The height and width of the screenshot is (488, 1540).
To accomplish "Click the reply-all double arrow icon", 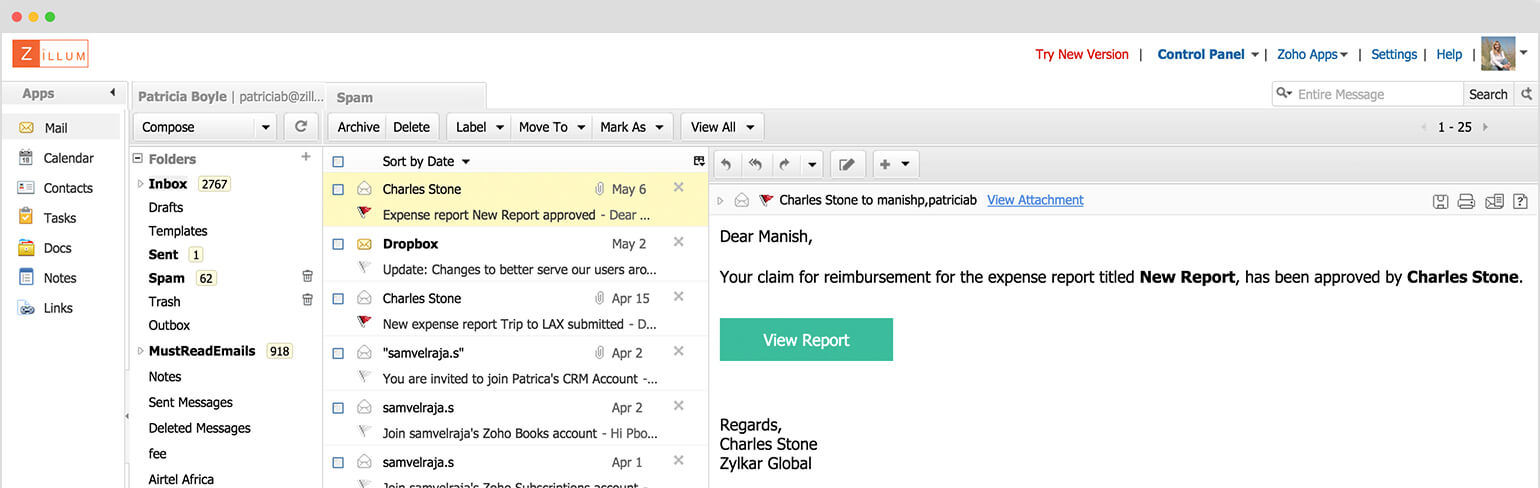I will pyautogui.click(x=755, y=164).
